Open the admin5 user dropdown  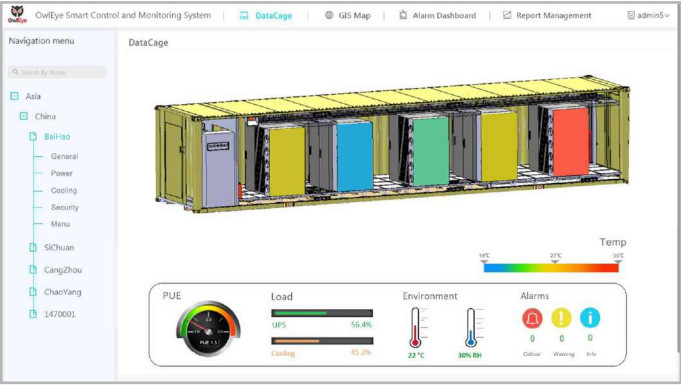648,15
